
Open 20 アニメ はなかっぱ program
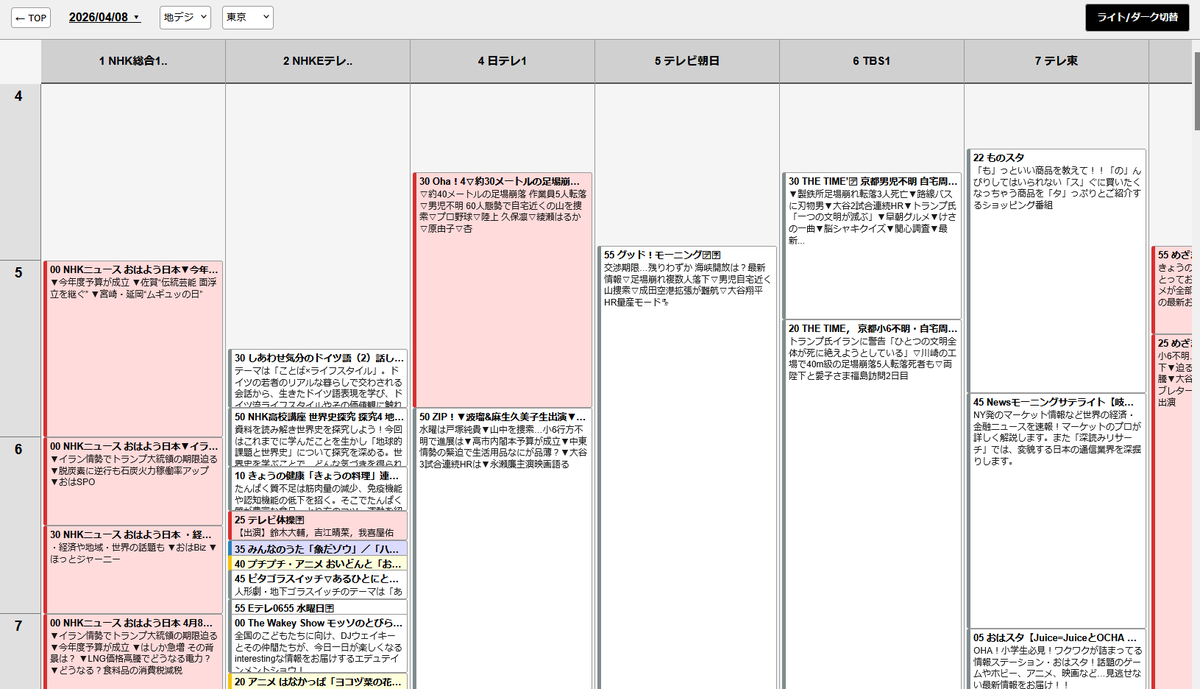pyautogui.click(x=318, y=681)
